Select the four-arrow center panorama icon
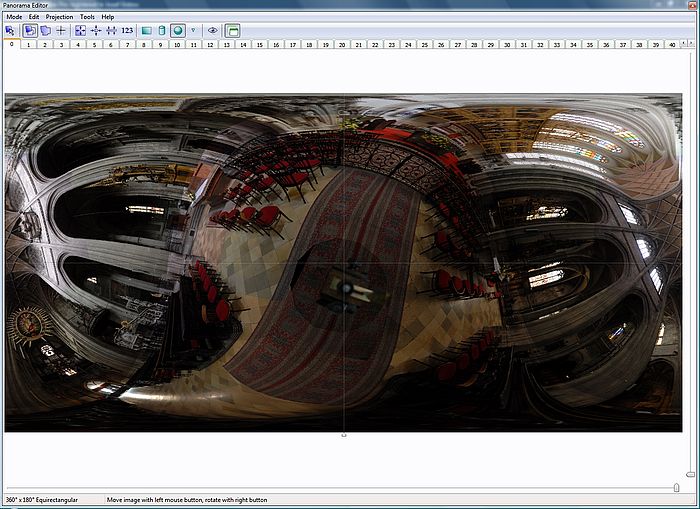The height and width of the screenshot is (509, 700). point(96,31)
